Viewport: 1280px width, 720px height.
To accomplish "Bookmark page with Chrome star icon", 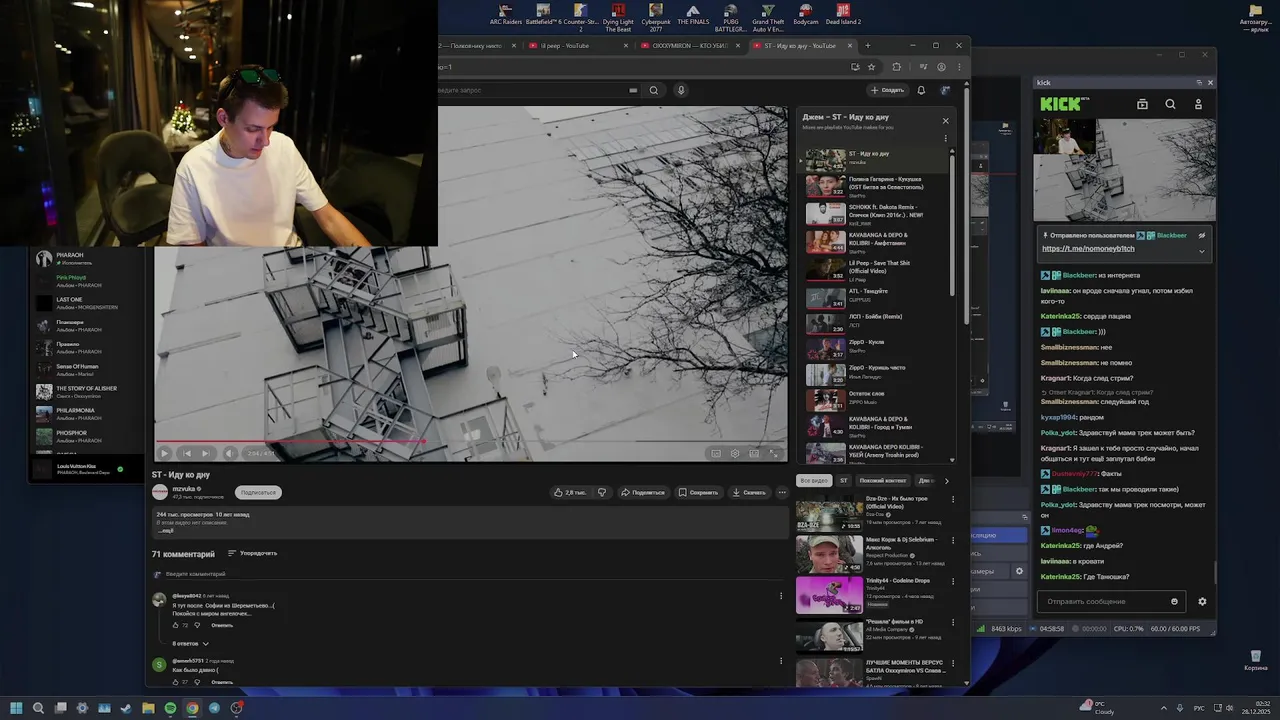I will [x=871, y=67].
